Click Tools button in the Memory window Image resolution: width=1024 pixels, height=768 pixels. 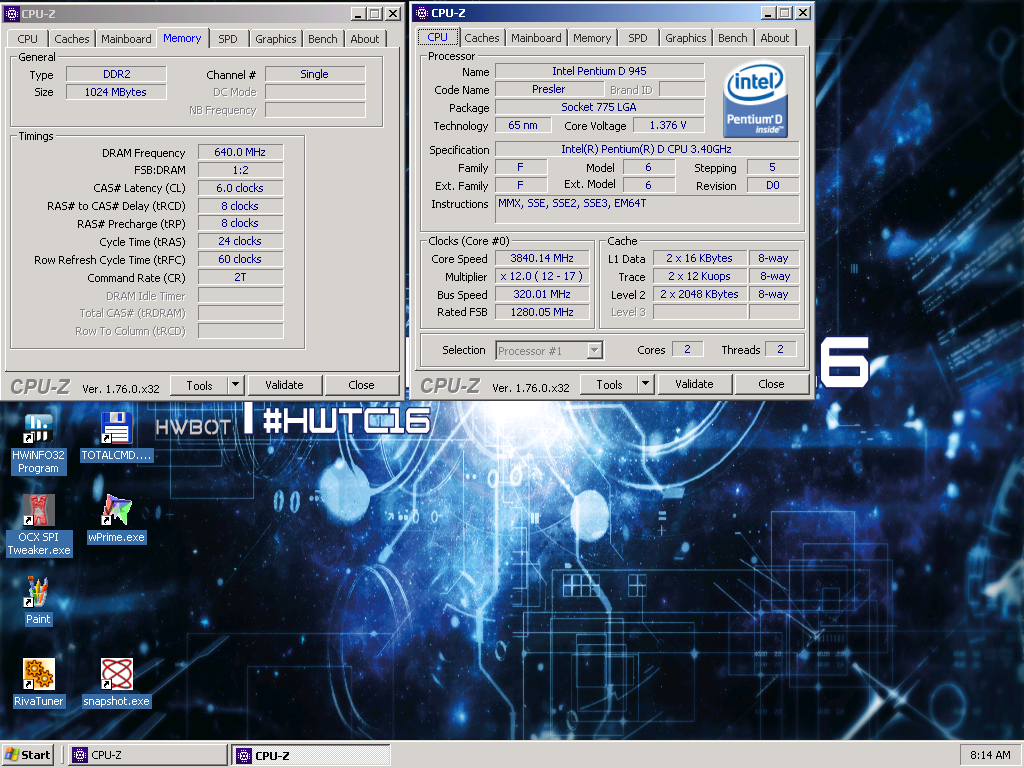(199, 385)
